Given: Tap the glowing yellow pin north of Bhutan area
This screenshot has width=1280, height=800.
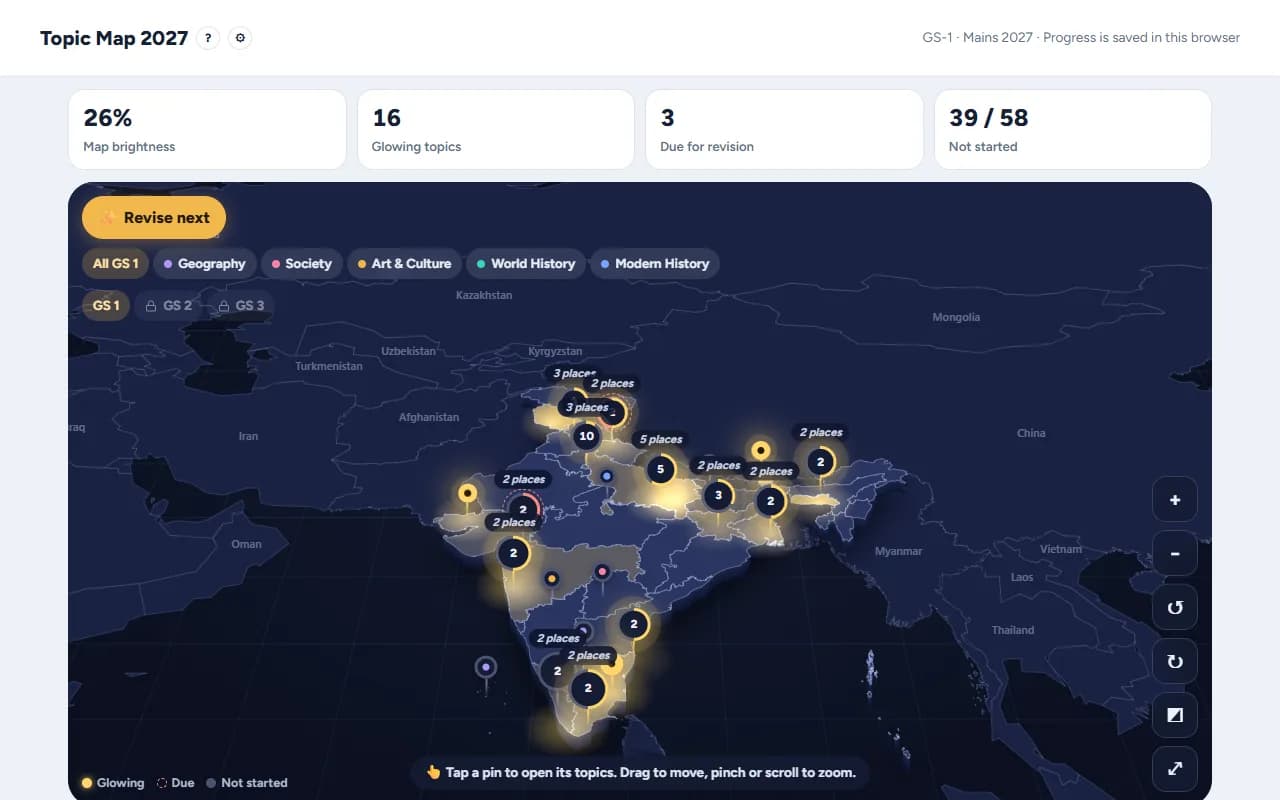Looking at the screenshot, I should pyautogui.click(x=761, y=451).
